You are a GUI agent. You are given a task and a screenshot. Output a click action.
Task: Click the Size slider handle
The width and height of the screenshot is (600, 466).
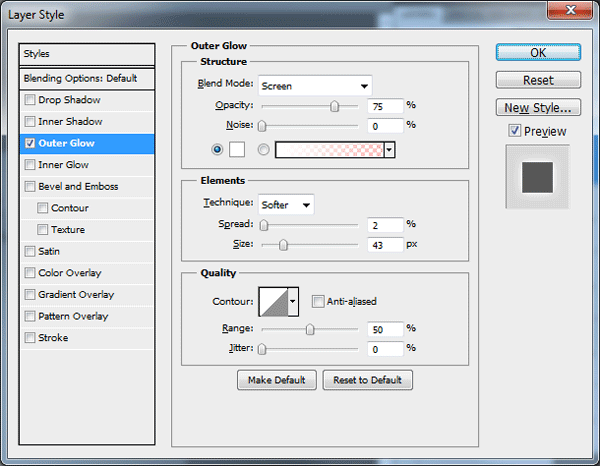tap(283, 245)
